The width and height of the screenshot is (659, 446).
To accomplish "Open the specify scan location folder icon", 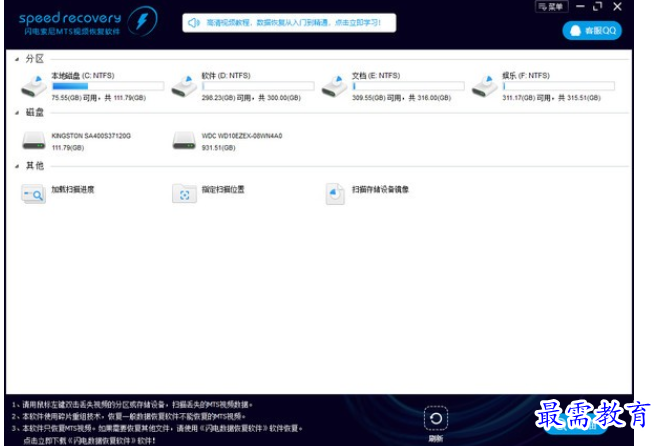I will pos(184,194).
